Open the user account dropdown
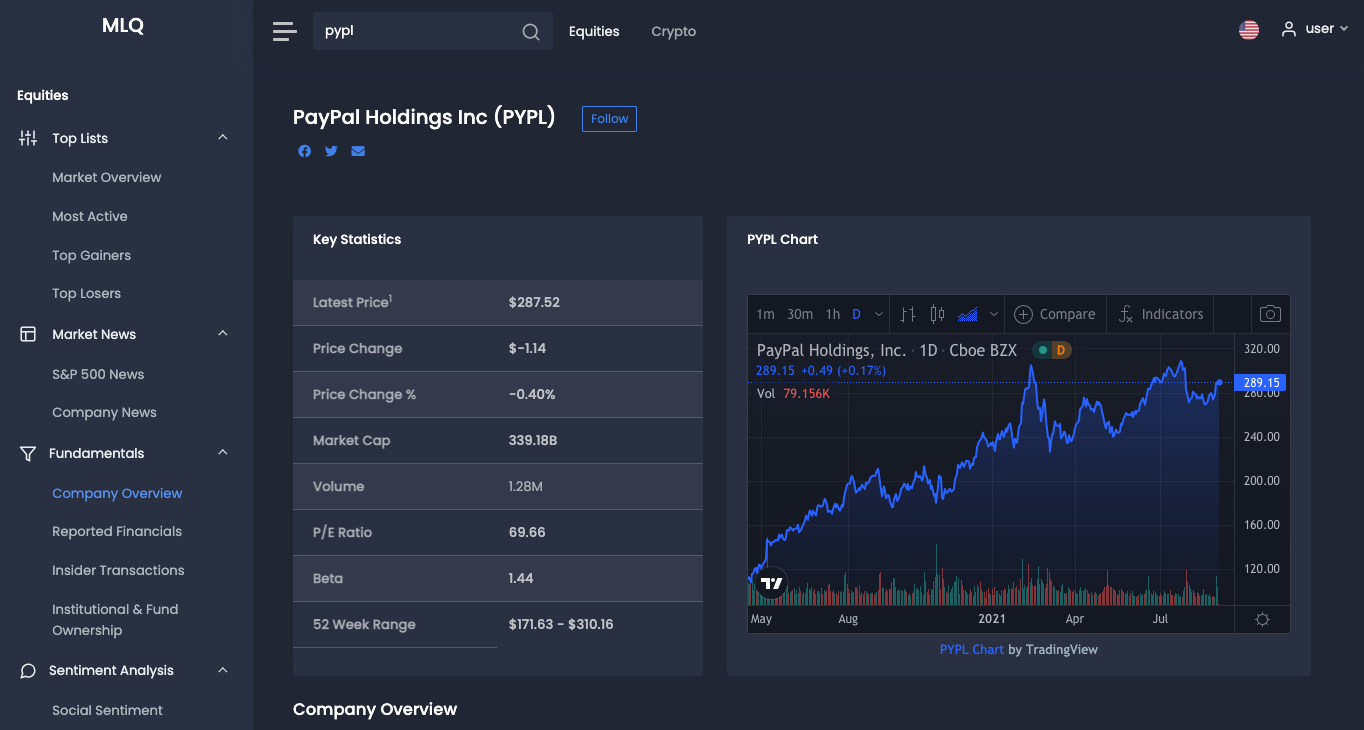Viewport: 1364px width, 730px height. [1316, 29]
